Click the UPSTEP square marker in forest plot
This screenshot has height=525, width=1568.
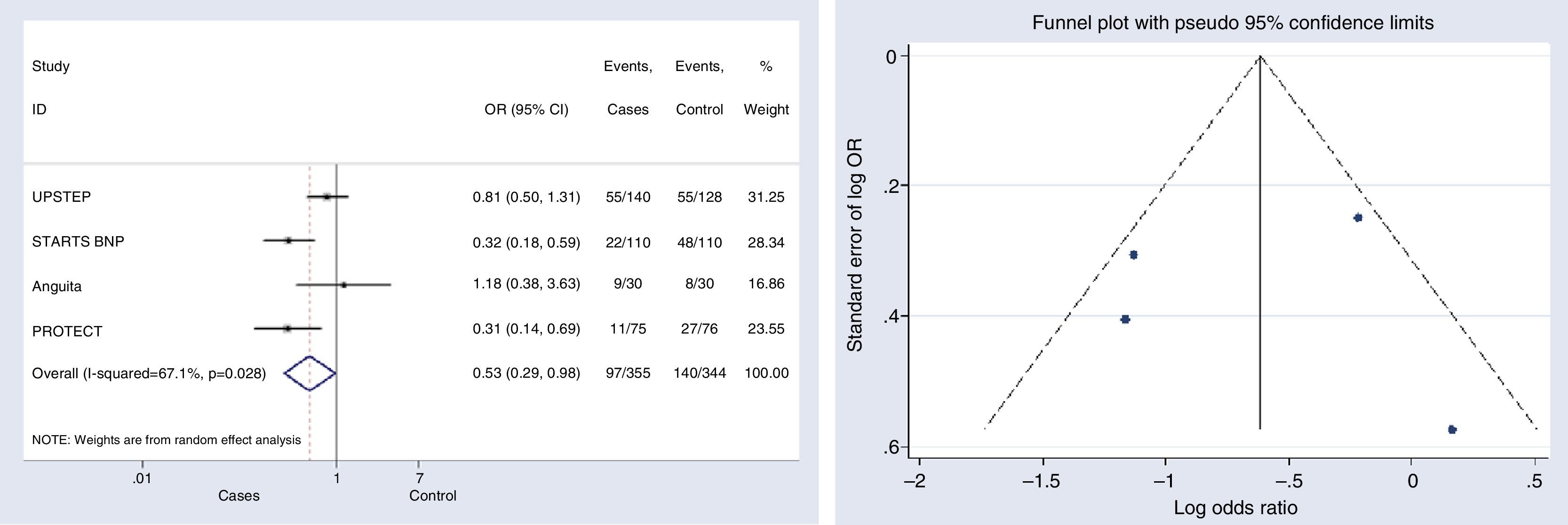327,197
